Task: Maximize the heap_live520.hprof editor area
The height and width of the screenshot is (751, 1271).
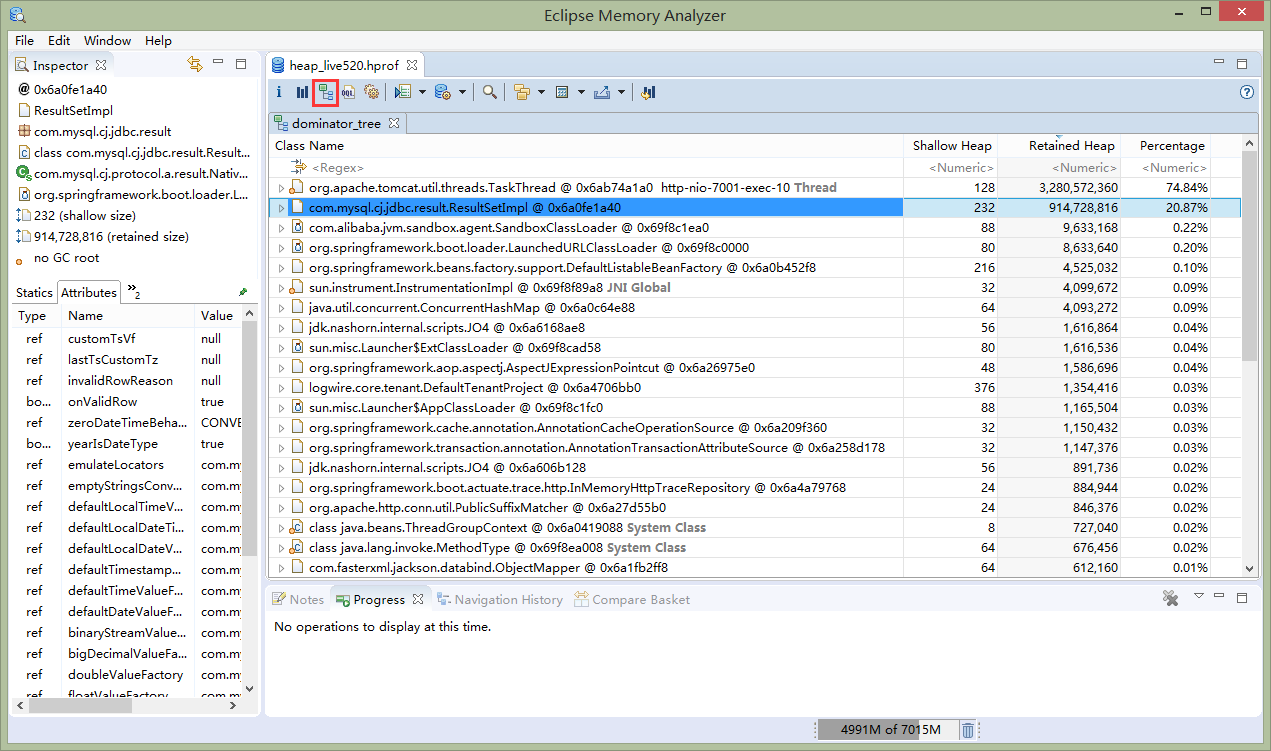Action: (x=1242, y=63)
